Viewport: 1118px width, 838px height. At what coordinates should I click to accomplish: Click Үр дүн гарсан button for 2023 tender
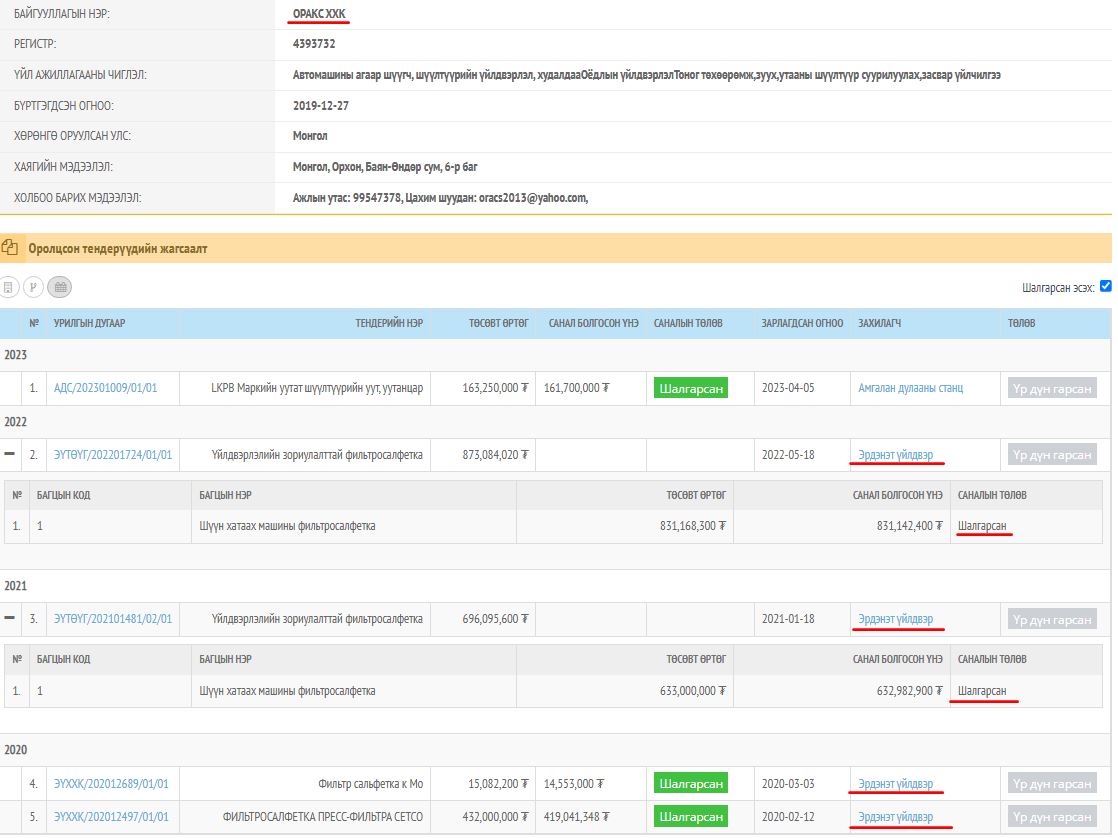(1051, 388)
